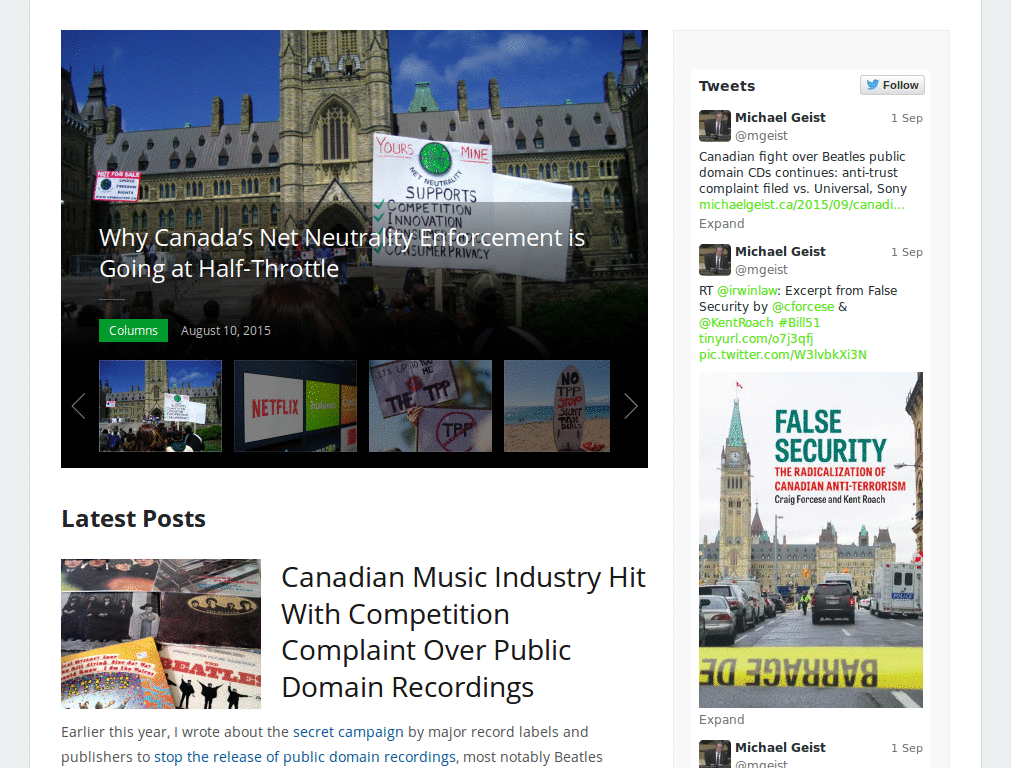
Task: Expand the Beatles public domain tweet
Action: [x=721, y=224]
